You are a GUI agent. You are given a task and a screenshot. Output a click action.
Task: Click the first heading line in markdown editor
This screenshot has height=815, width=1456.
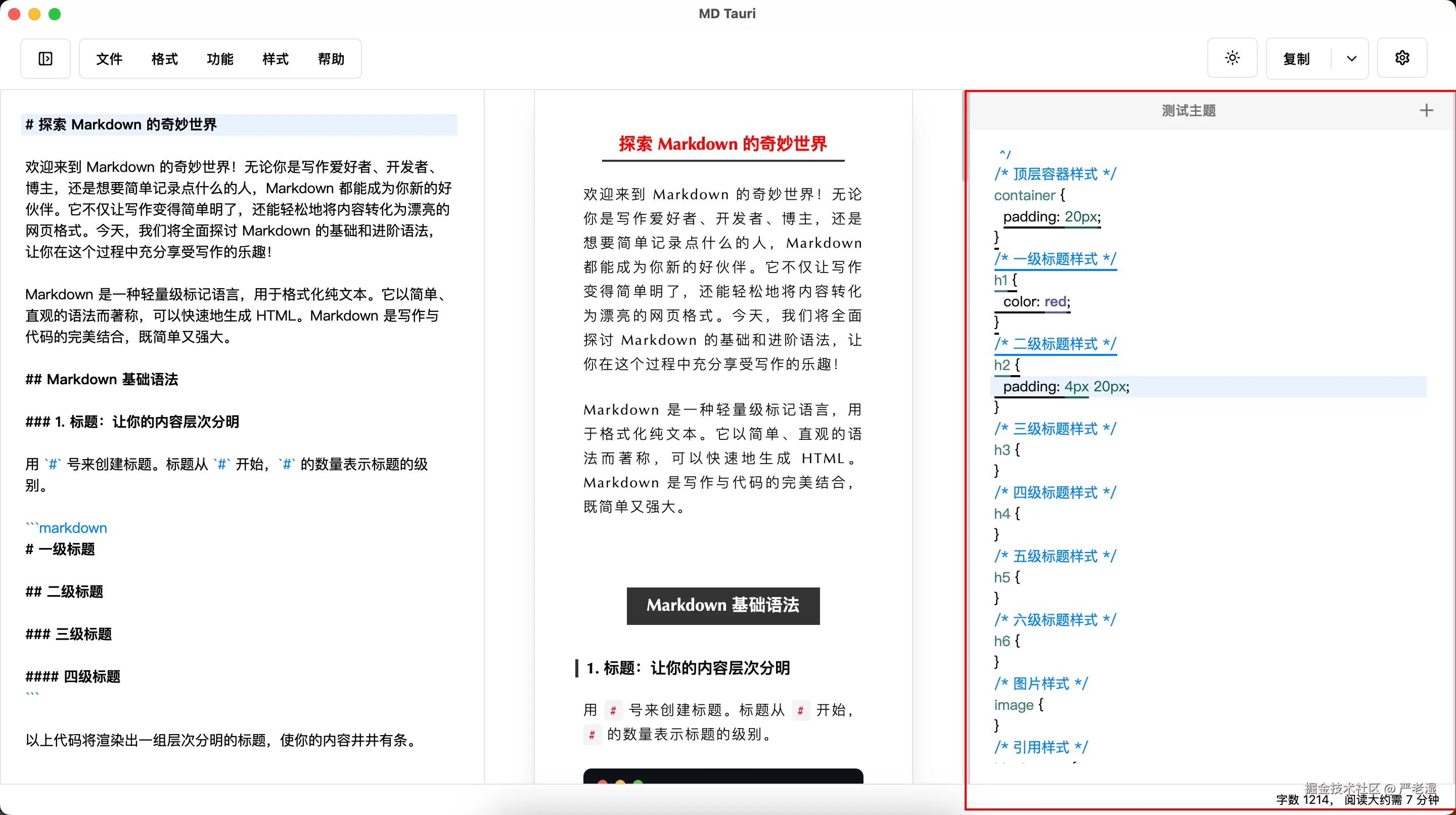point(121,124)
